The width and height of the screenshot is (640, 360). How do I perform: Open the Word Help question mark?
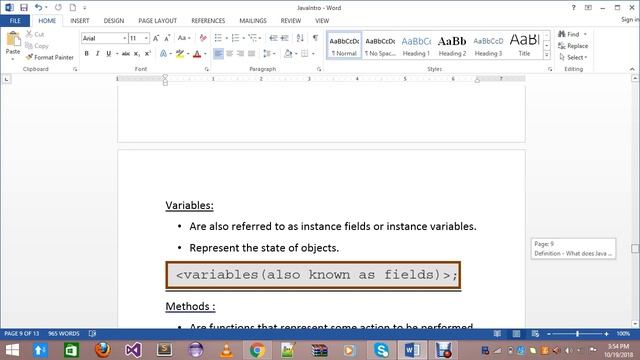click(573, 7)
